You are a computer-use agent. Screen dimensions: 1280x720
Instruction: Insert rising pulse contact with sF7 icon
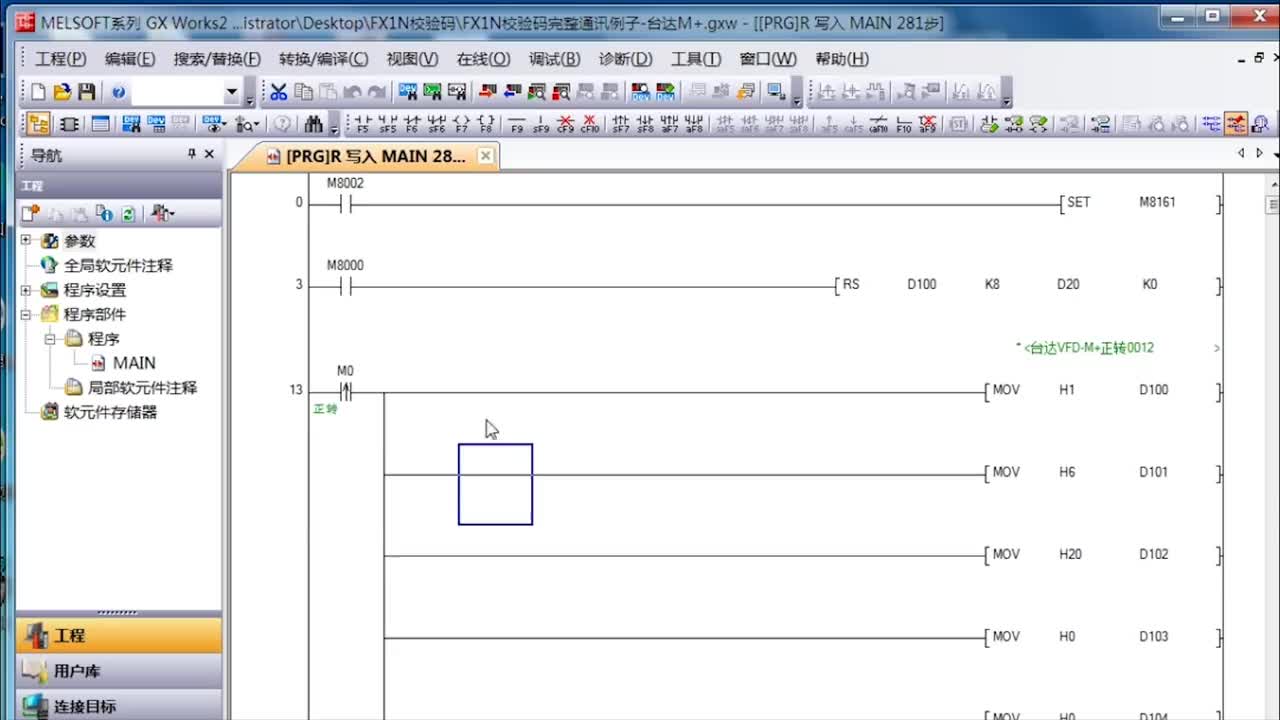click(621, 124)
